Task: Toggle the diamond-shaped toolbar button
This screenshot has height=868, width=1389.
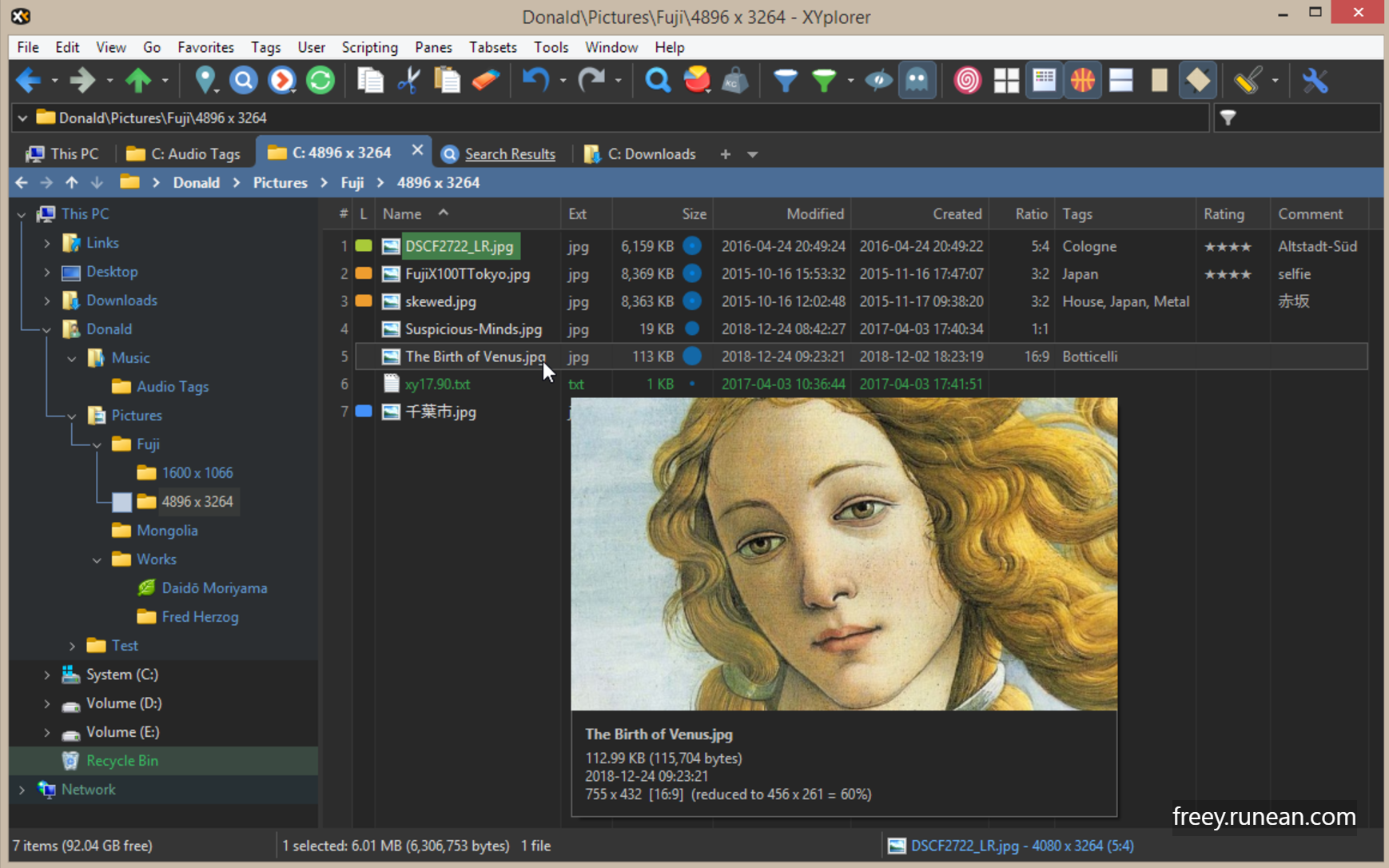Action: pyautogui.click(x=1197, y=80)
